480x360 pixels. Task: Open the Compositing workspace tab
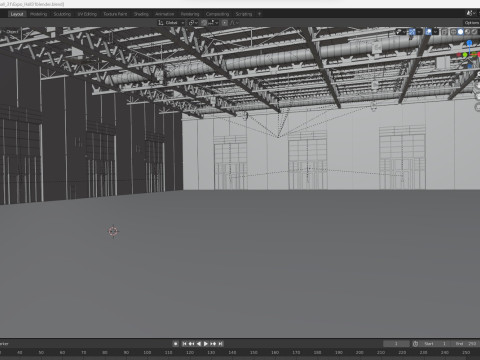217,14
